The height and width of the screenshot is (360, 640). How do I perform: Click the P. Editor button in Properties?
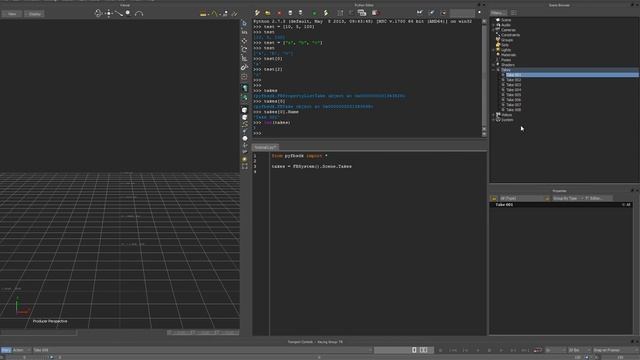pyautogui.click(x=597, y=198)
